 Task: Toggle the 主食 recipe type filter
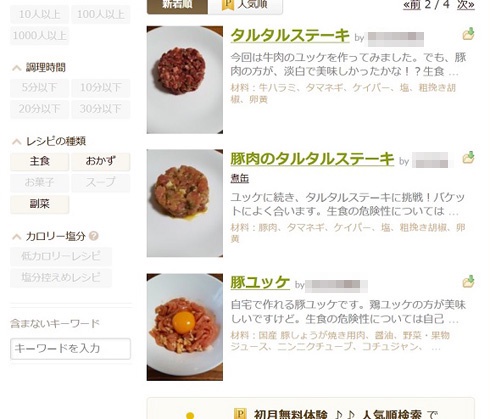click(x=40, y=162)
